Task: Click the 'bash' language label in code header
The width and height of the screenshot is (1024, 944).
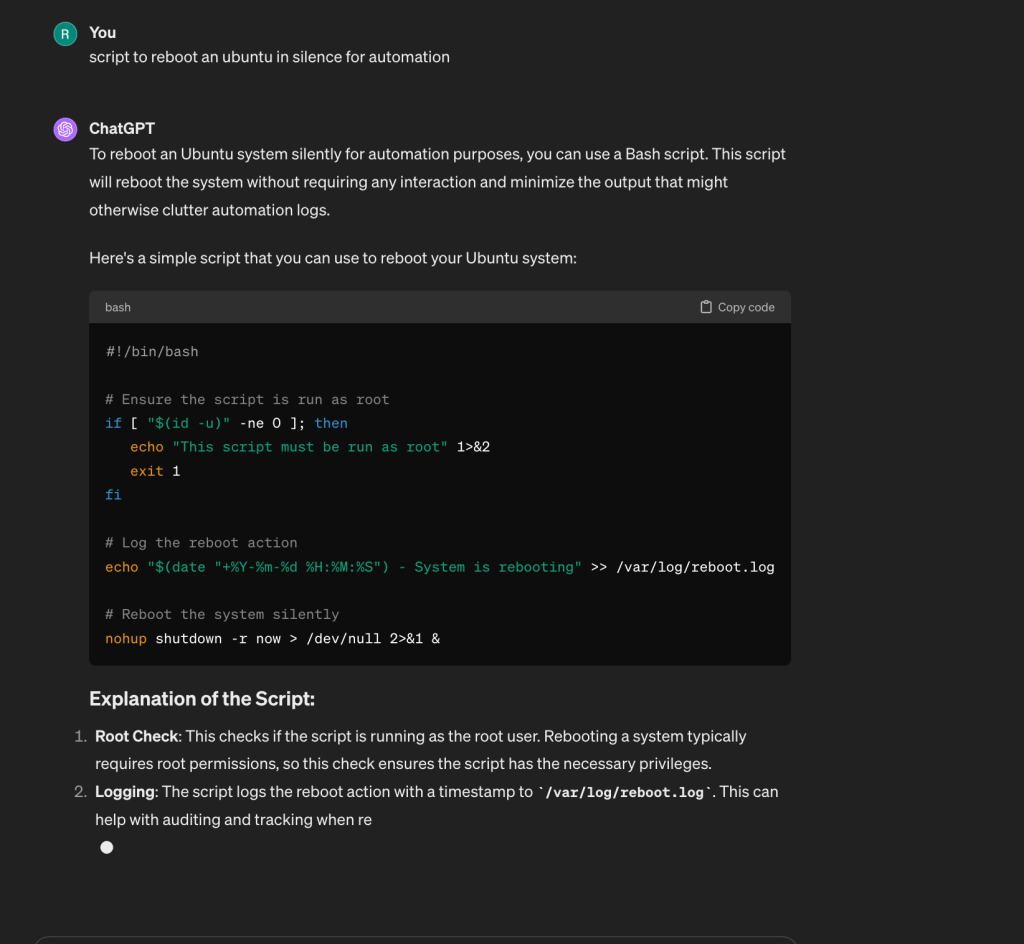Action: pyautogui.click(x=118, y=307)
